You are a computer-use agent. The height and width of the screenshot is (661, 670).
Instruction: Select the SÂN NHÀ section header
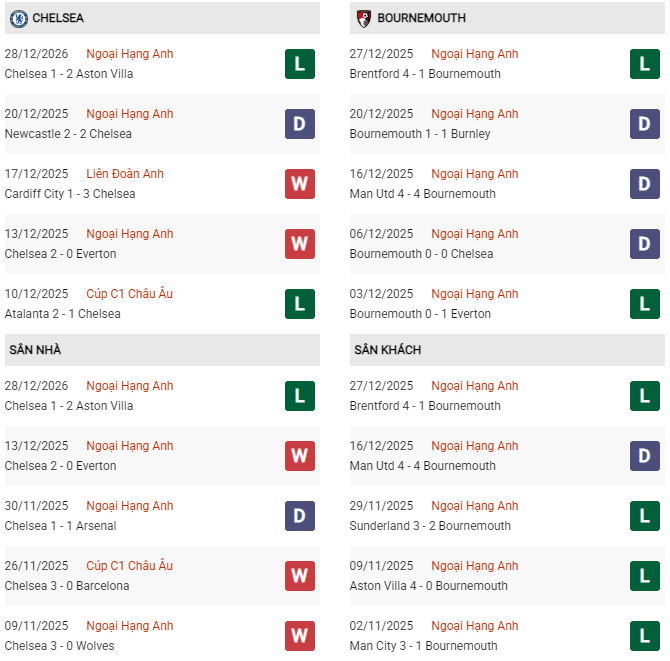tap(36, 350)
